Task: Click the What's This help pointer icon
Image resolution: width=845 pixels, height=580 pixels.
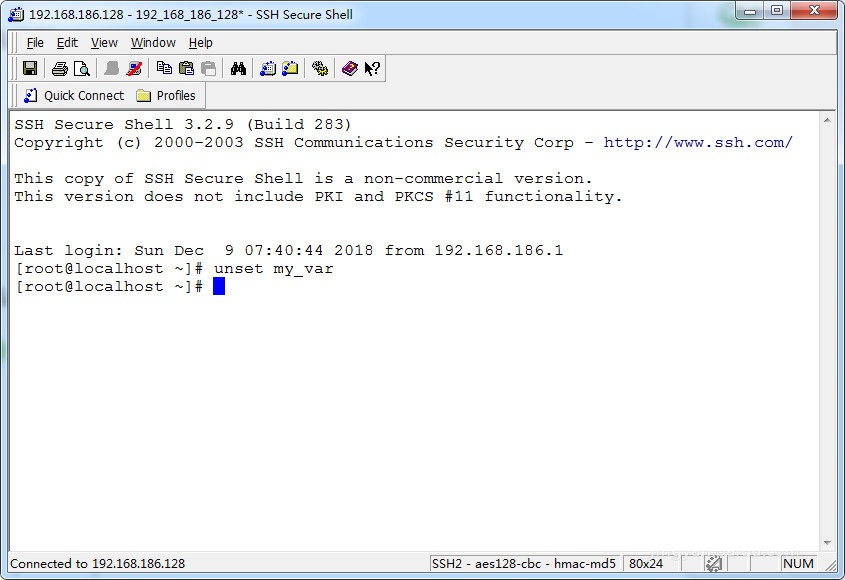Action: 372,69
